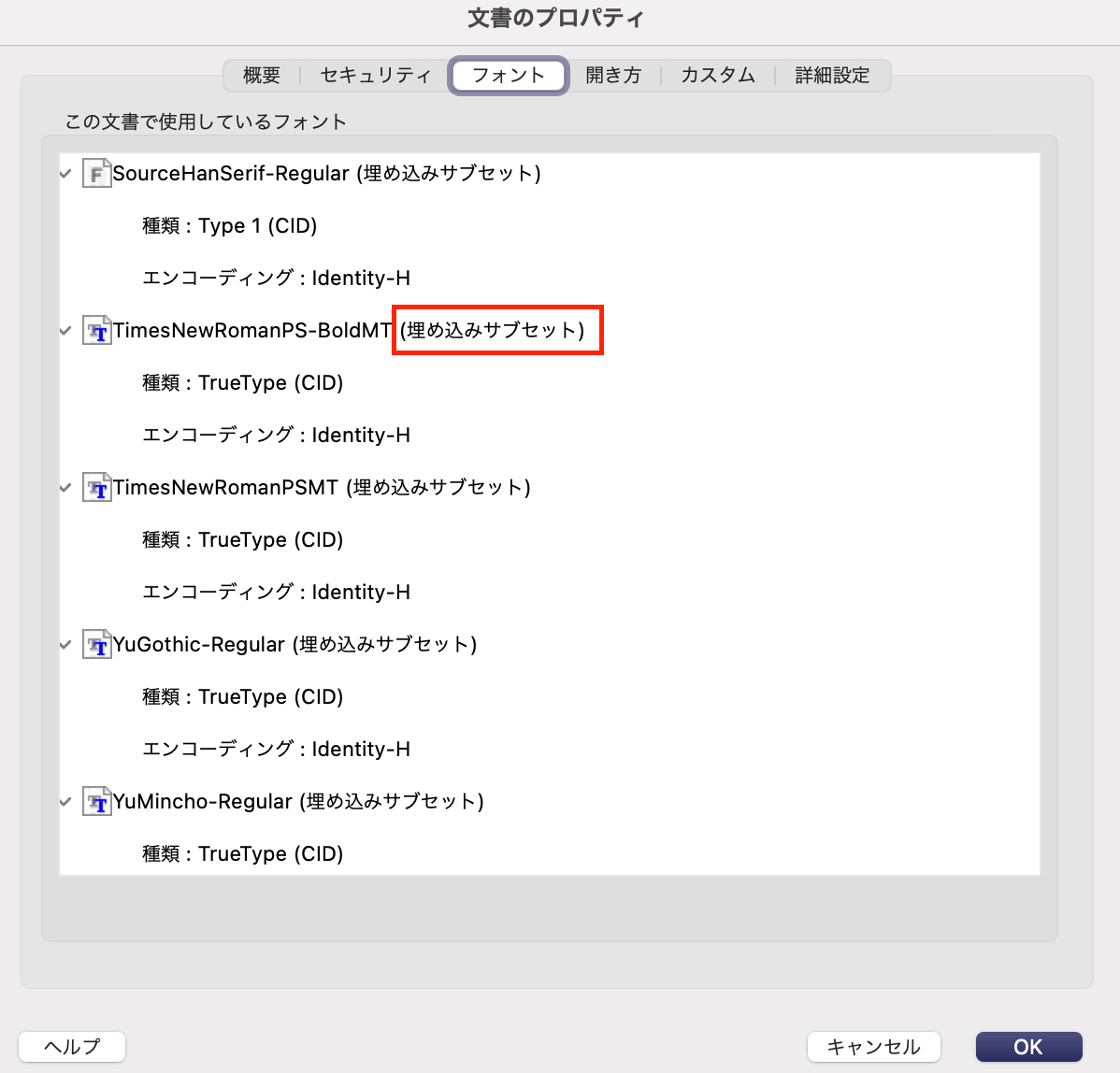Go to the 開き方 tab
The height and width of the screenshot is (1073, 1120).
pyautogui.click(x=613, y=76)
